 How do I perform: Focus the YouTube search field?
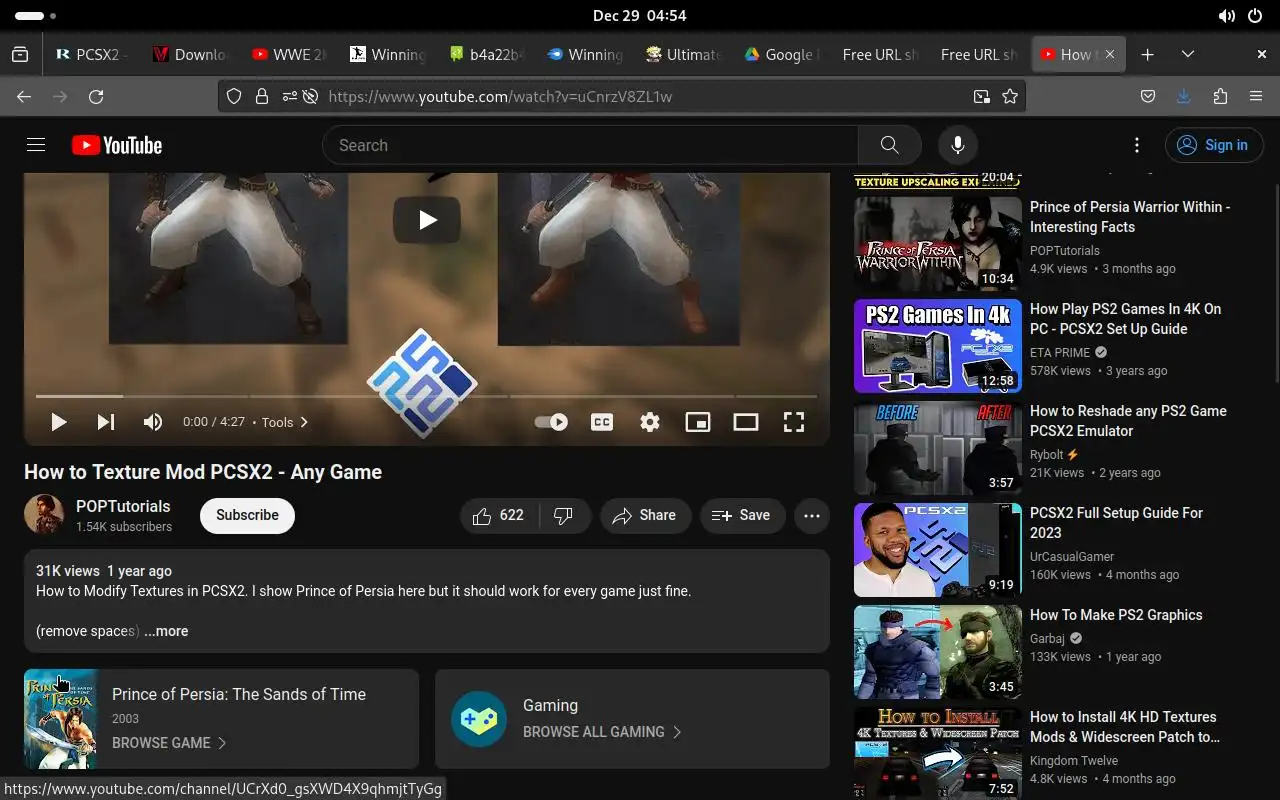[590, 145]
